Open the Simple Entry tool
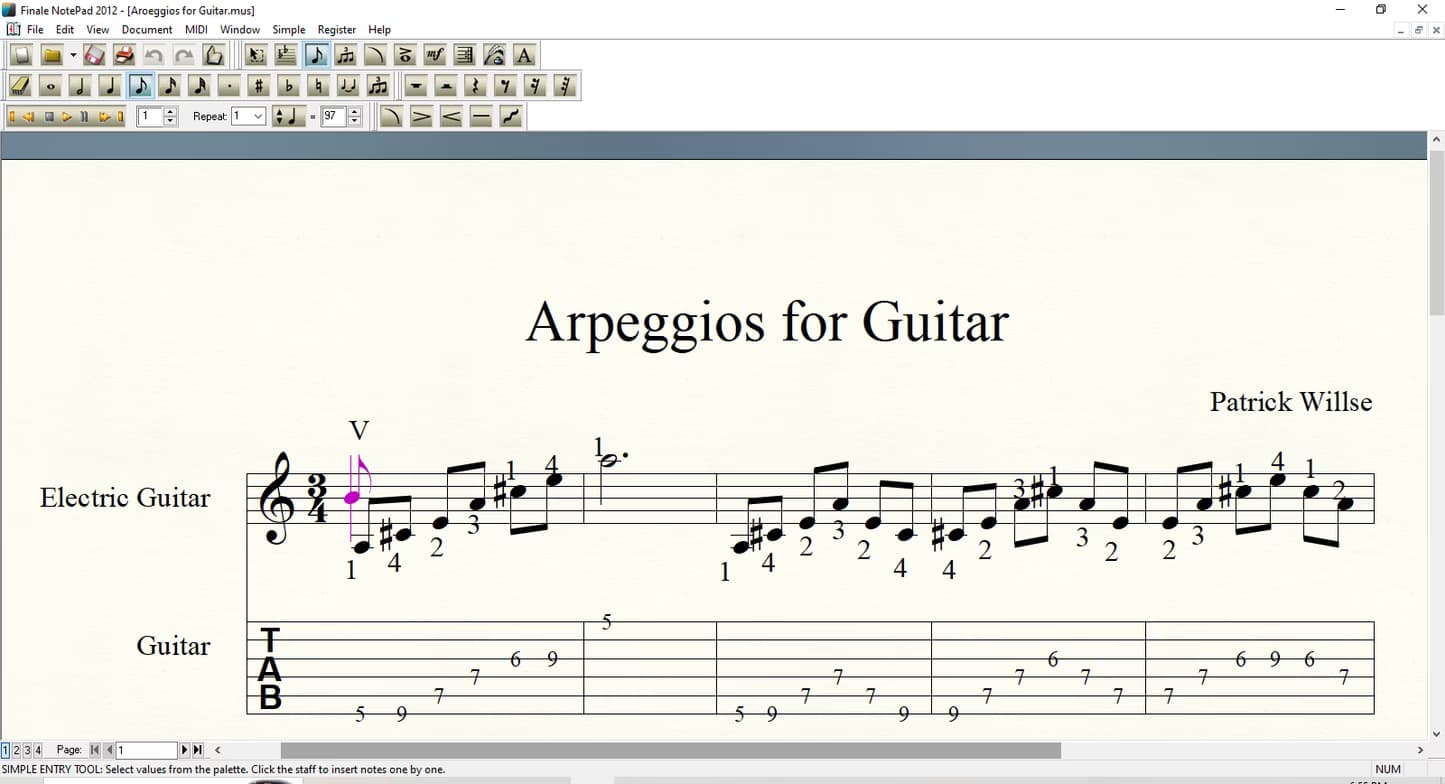The width and height of the screenshot is (1445, 784). 315,55
